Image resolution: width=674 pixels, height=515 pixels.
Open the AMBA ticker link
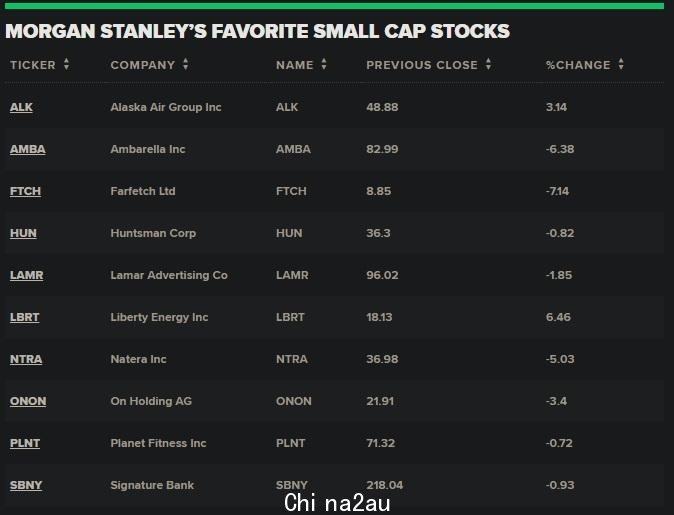pyautogui.click(x=28, y=149)
